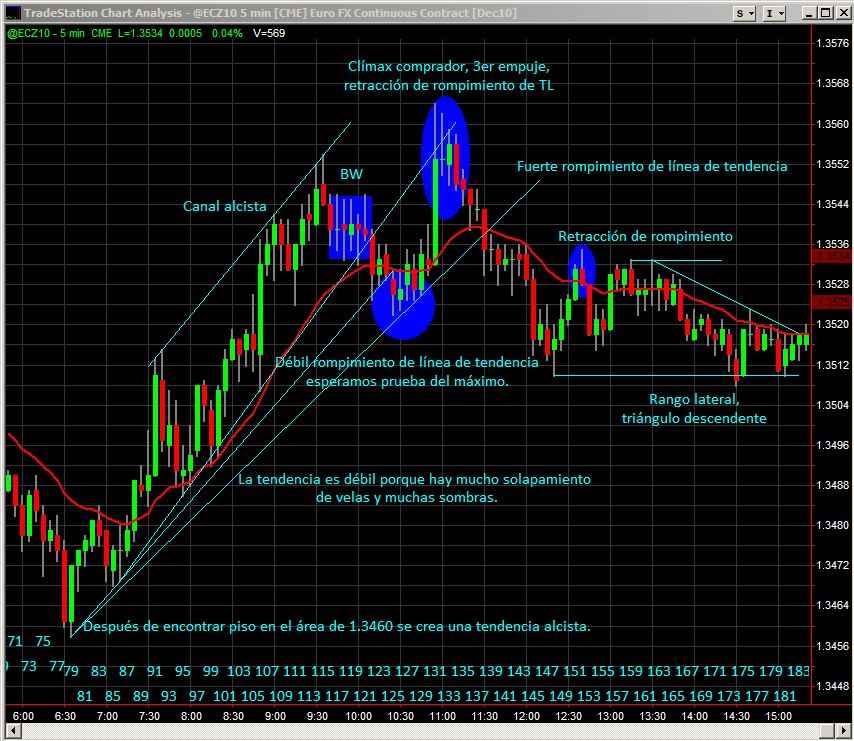Click the 1.3480 price axis label
Screen dimensions: 854x741
(x=833, y=525)
